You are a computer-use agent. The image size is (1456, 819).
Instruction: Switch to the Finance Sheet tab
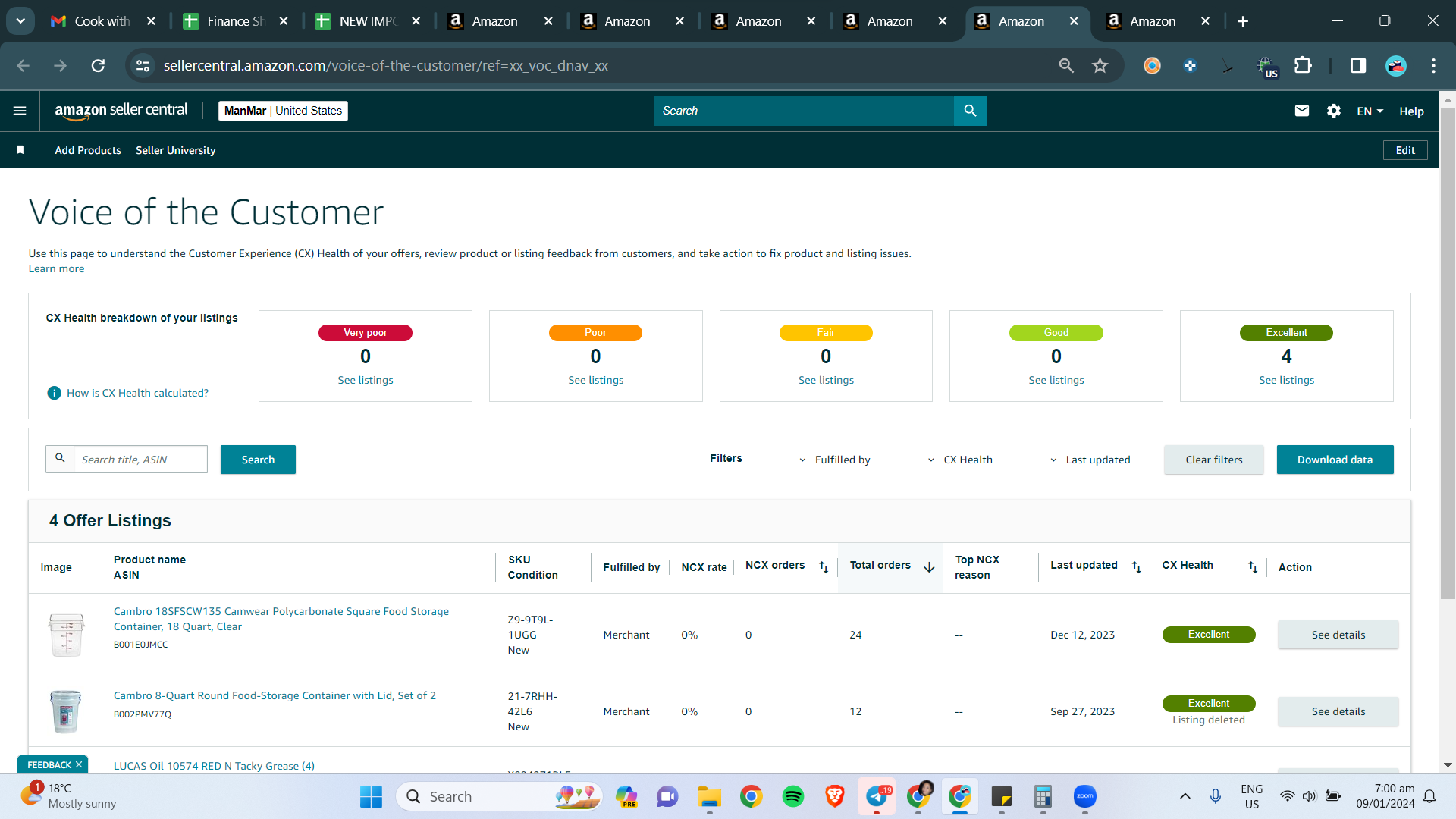pos(236,21)
